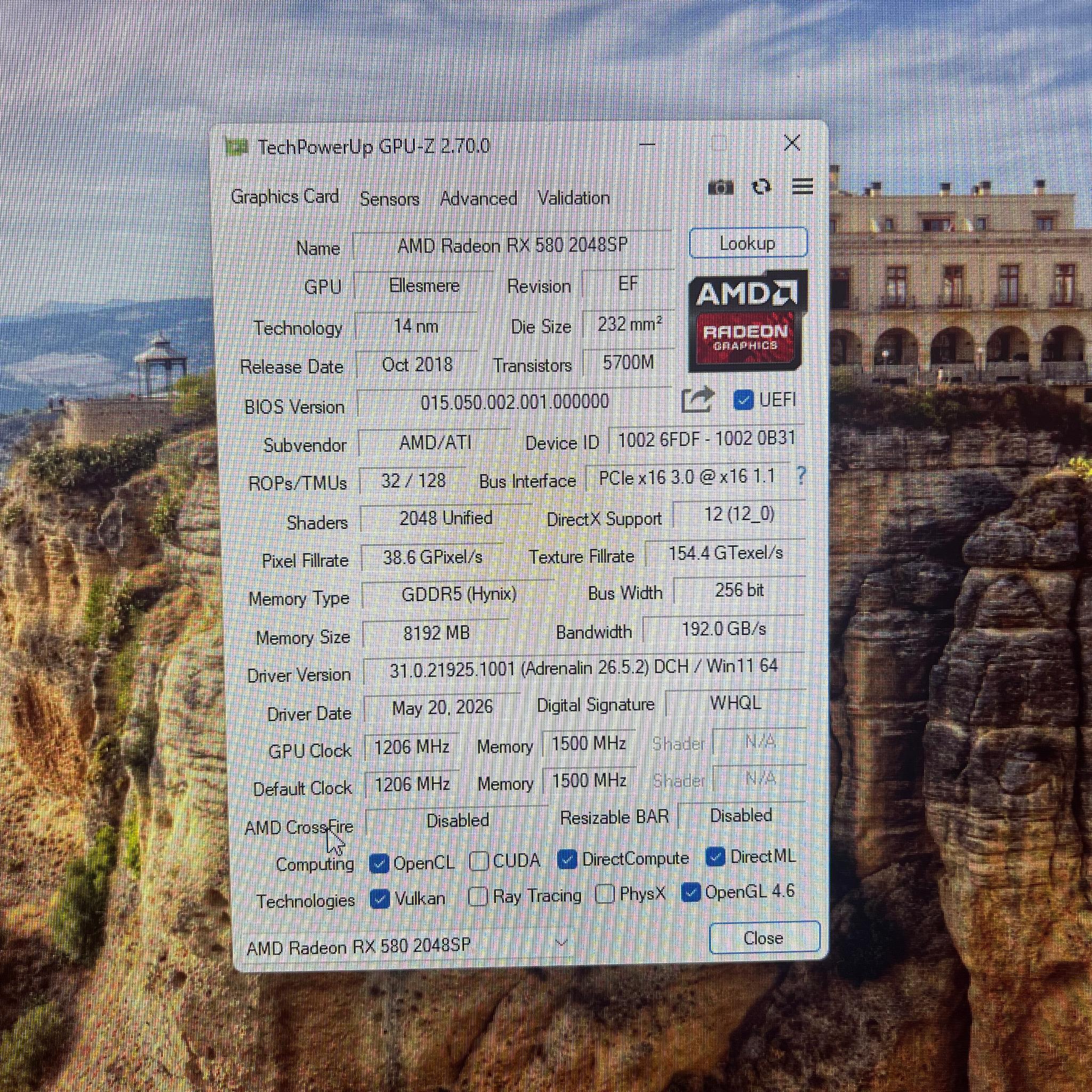
Task: Click the Shaders value 2048 Unified
Action: click(x=446, y=518)
